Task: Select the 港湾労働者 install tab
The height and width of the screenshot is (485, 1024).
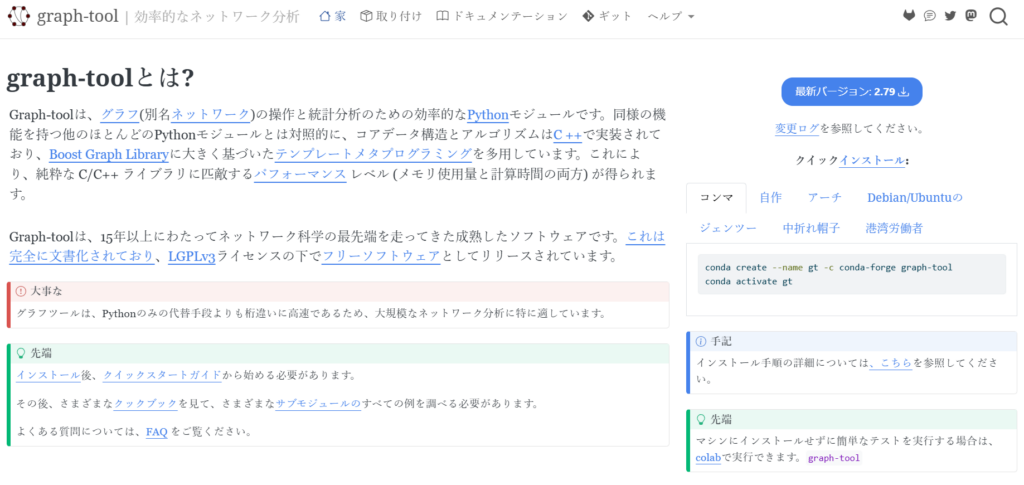Action: pyautogui.click(x=894, y=228)
